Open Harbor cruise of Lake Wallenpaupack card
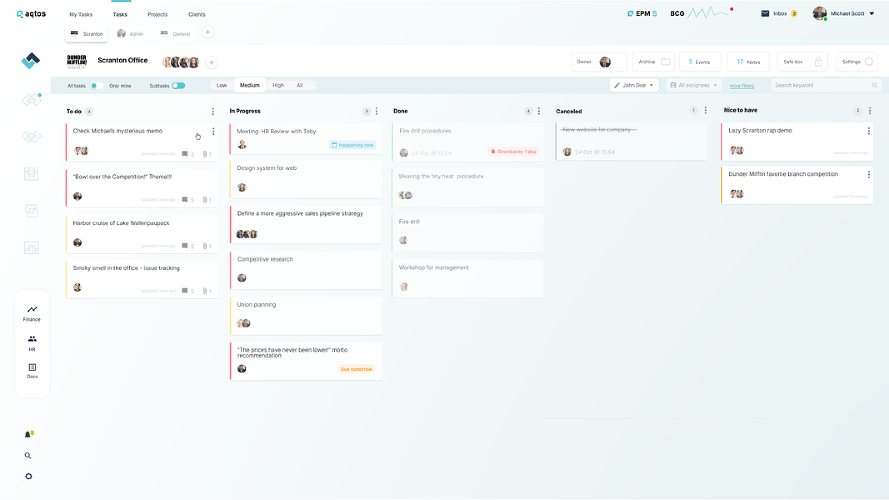This screenshot has width=889, height=500. tap(141, 234)
